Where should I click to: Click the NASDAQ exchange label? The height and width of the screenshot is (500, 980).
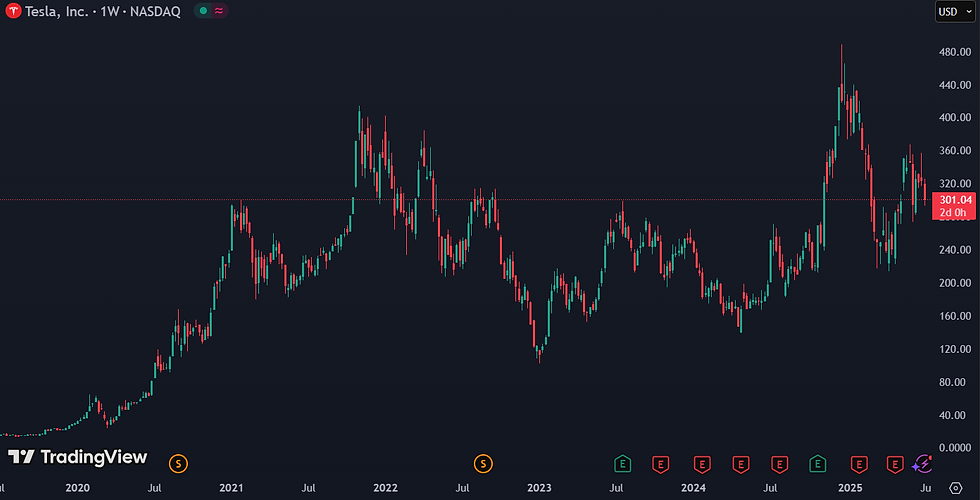click(155, 11)
